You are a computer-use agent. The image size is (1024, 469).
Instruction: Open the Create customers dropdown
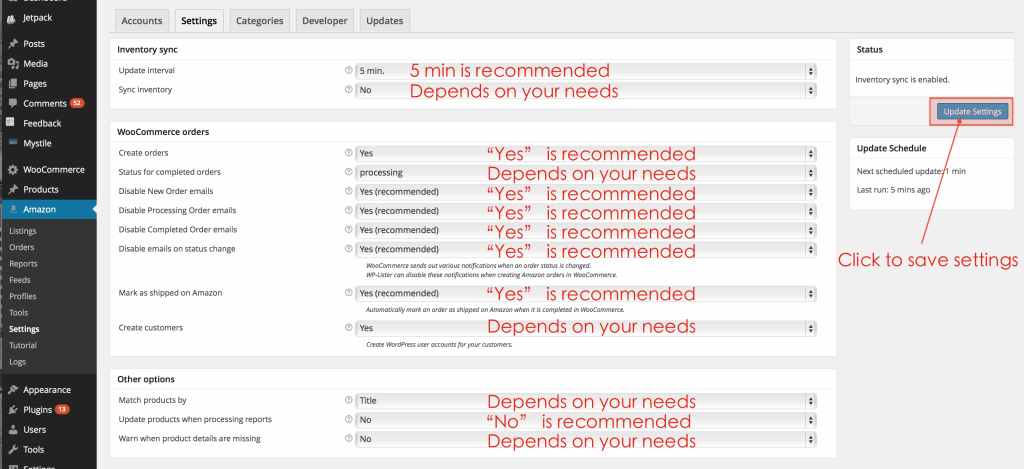point(585,328)
